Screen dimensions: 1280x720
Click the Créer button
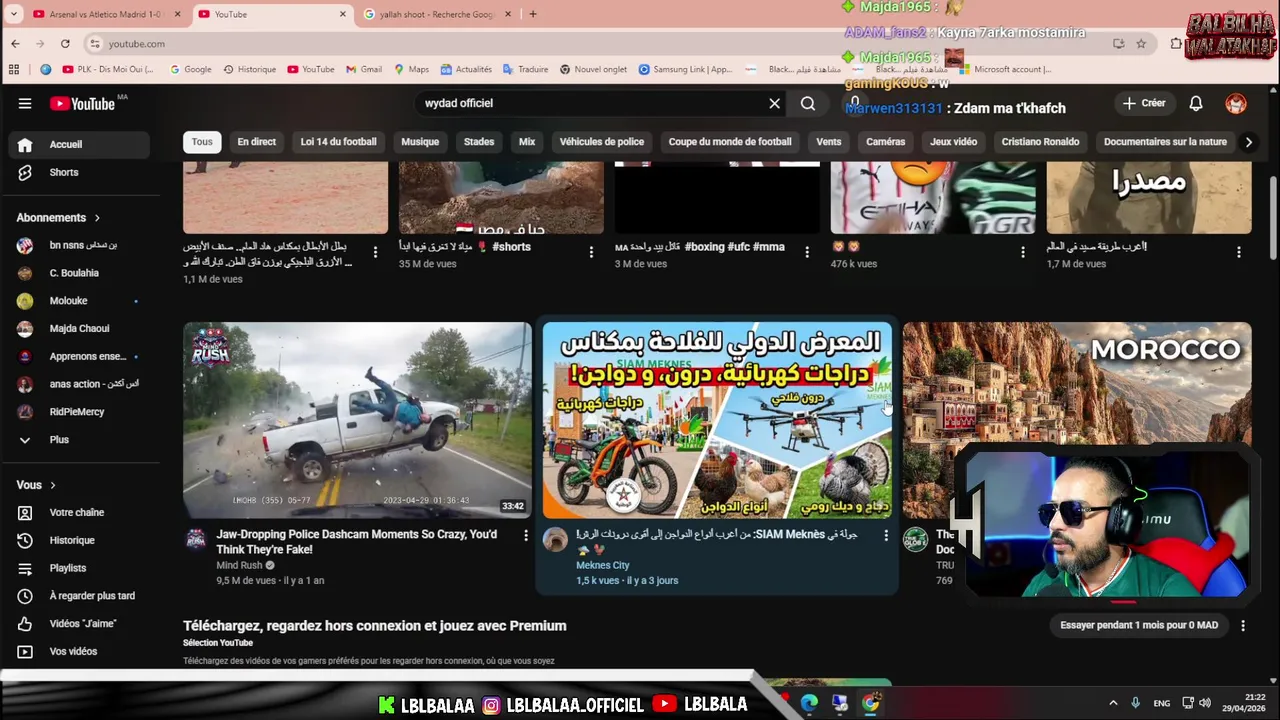click(1144, 103)
